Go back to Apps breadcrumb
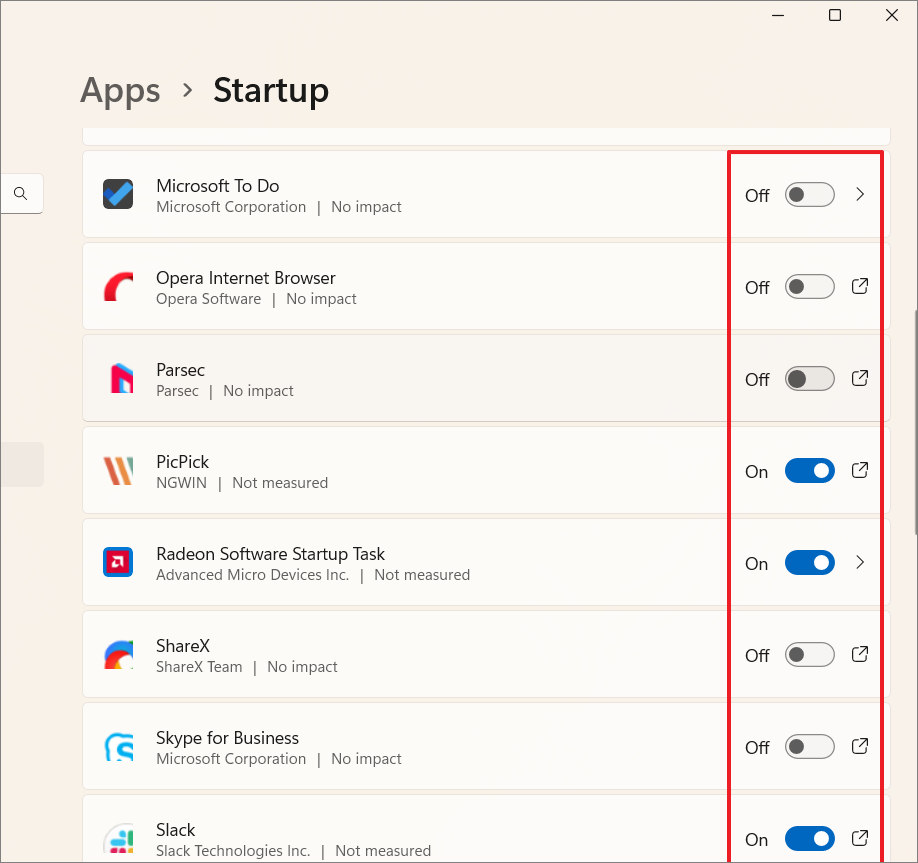The width and height of the screenshot is (918, 863). point(120,90)
